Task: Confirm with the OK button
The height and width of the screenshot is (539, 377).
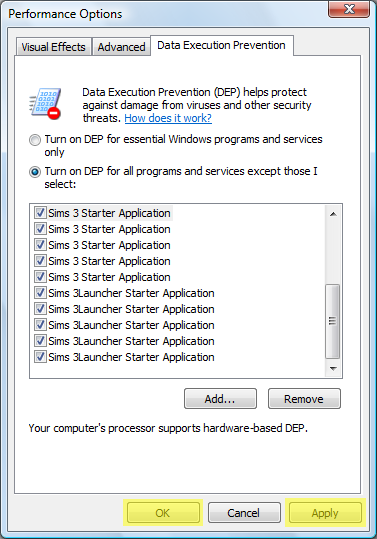Action: pyautogui.click(x=163, y=513)
